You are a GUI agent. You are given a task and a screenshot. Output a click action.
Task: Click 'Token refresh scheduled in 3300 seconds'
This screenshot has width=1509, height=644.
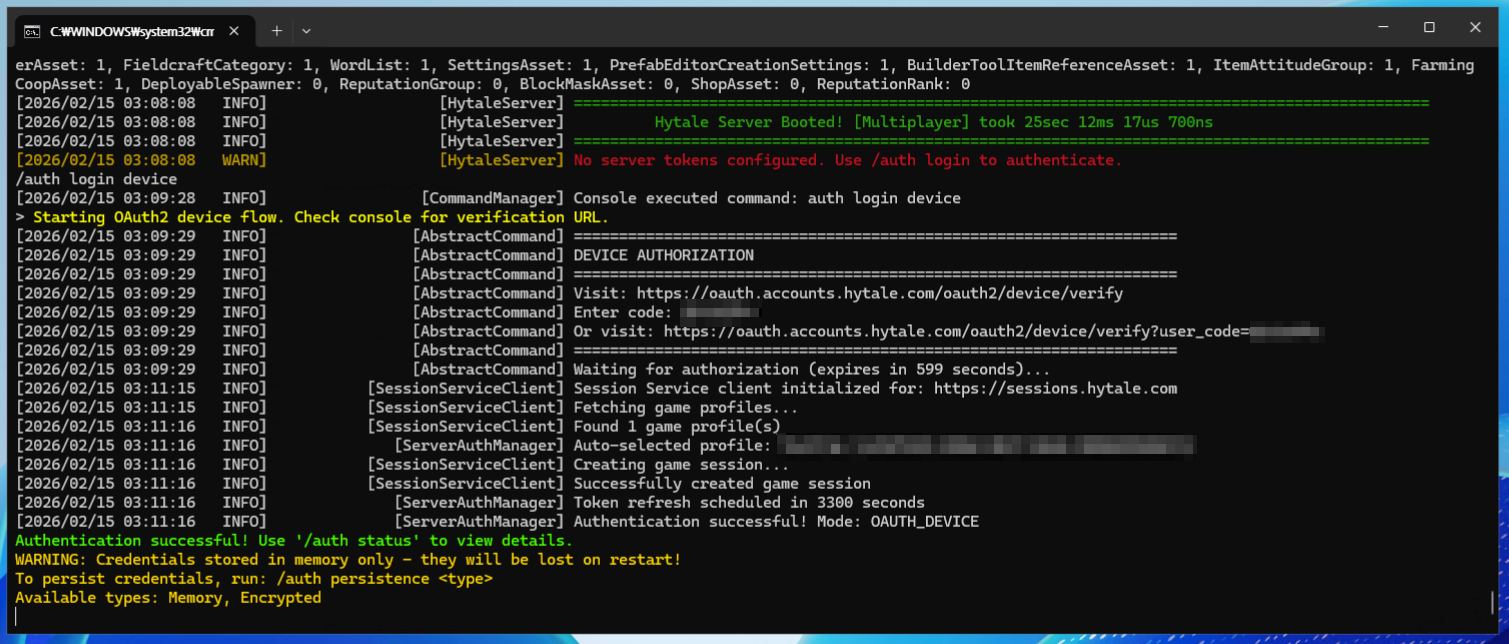[749, 503]
